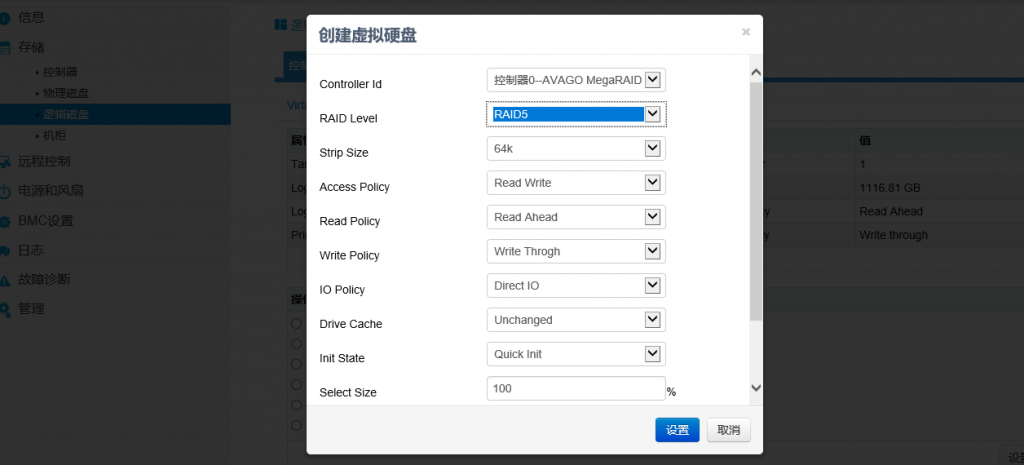Click the Select Size percentage input field
The height and width of the screenshot is (465, 1024).
[575, 389]
